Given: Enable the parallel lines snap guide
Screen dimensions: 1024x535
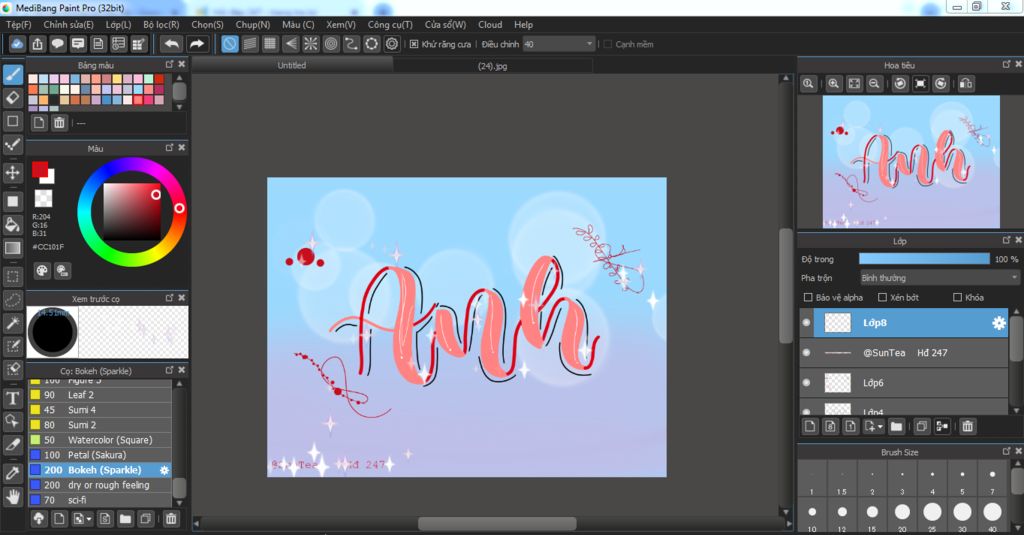Looking at the screenshot, I should tap(250, 44).
